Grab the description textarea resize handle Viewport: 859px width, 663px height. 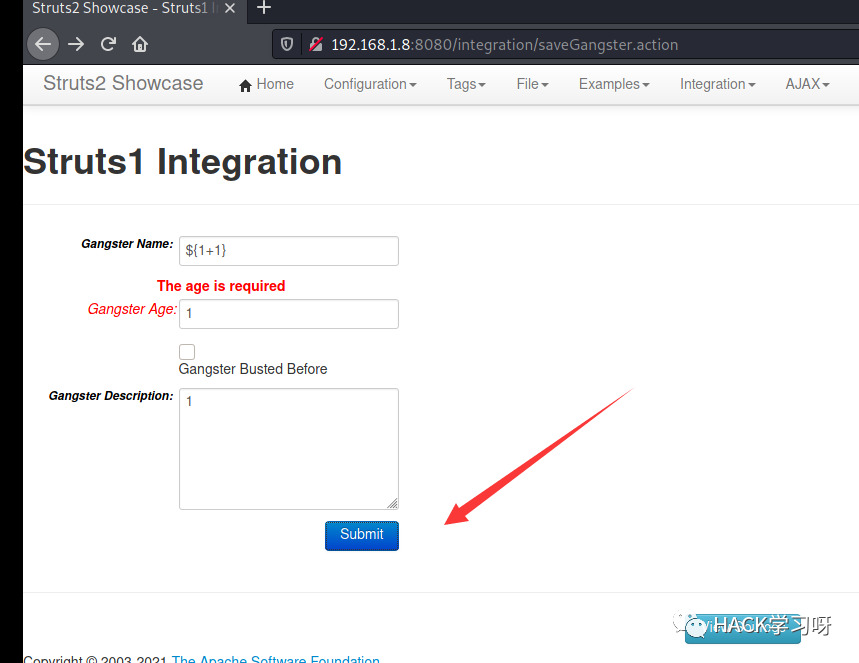pyautogui.click(x=392, y=504)
